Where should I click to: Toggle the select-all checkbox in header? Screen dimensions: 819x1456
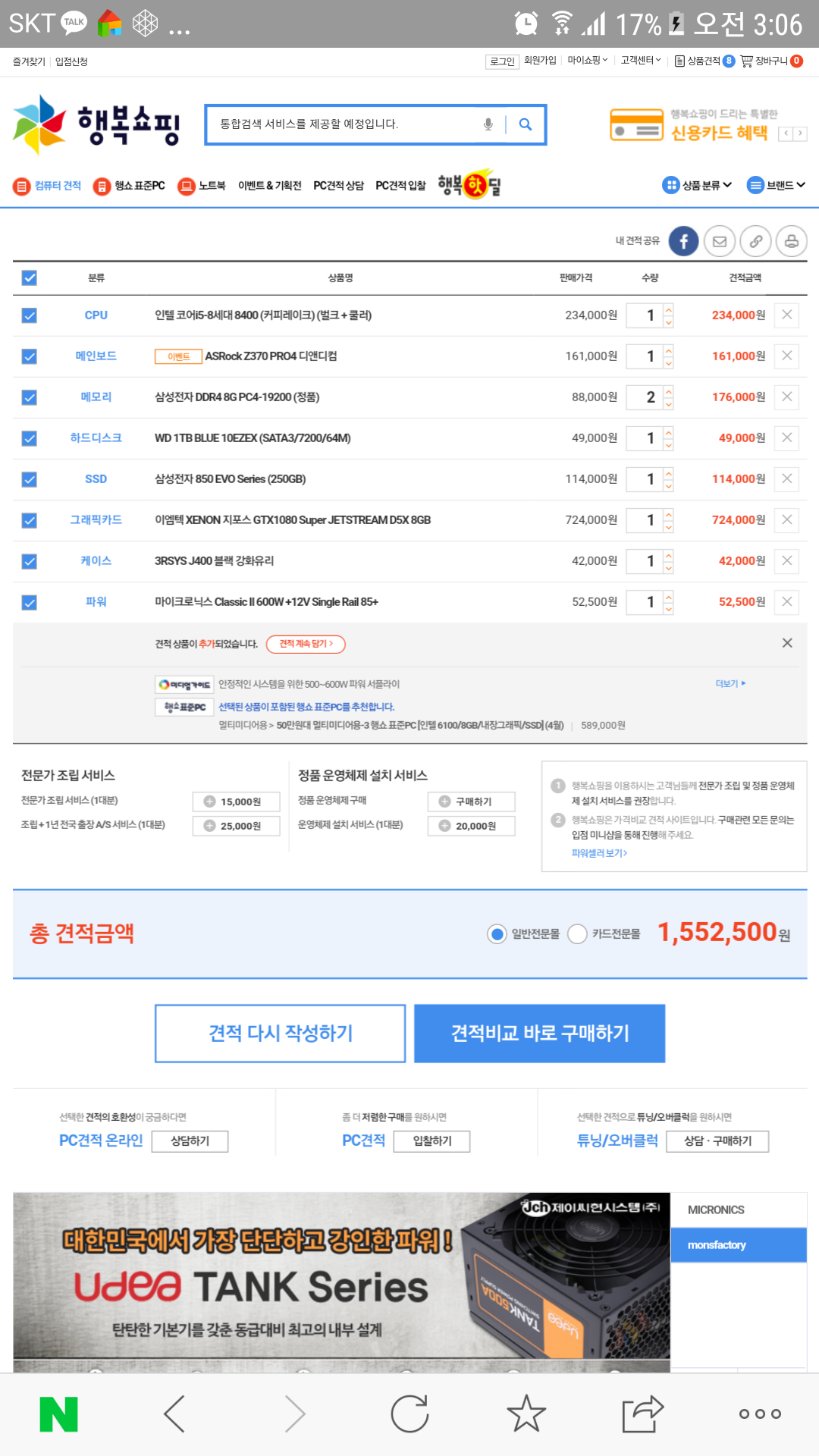pos(30,278)
